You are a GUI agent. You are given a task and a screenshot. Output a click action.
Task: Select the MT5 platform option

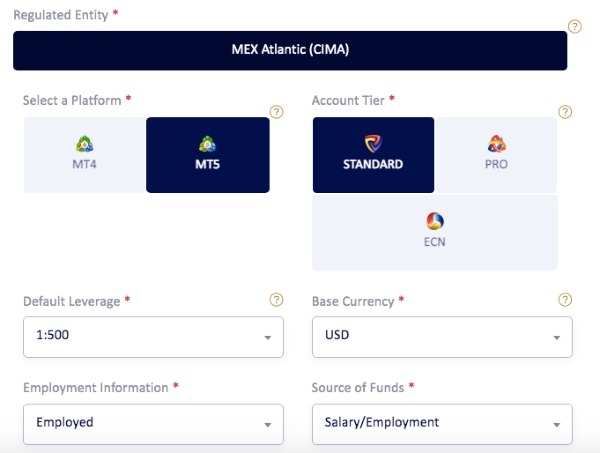(208, 155)
